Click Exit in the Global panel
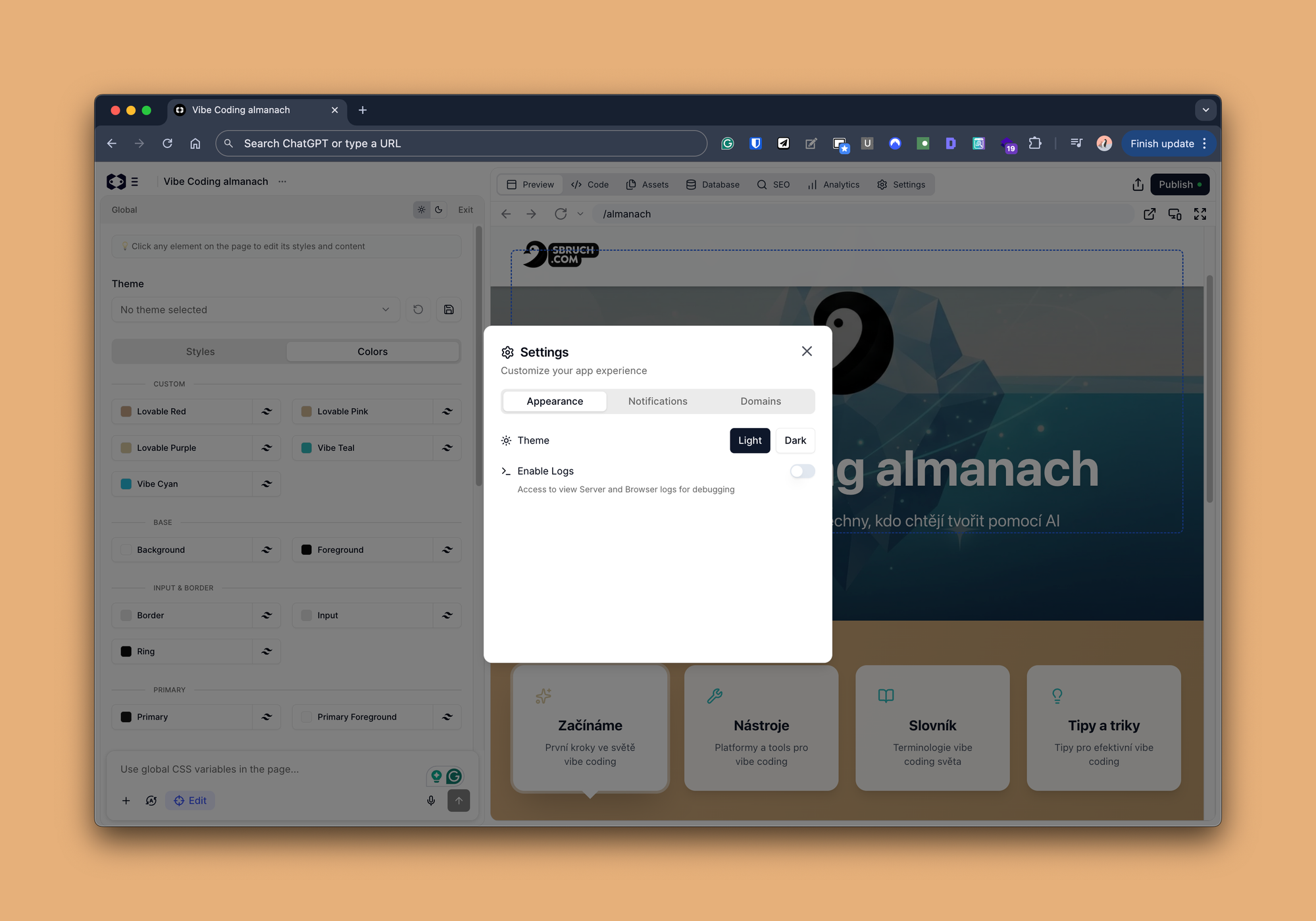 coord(465,210)
